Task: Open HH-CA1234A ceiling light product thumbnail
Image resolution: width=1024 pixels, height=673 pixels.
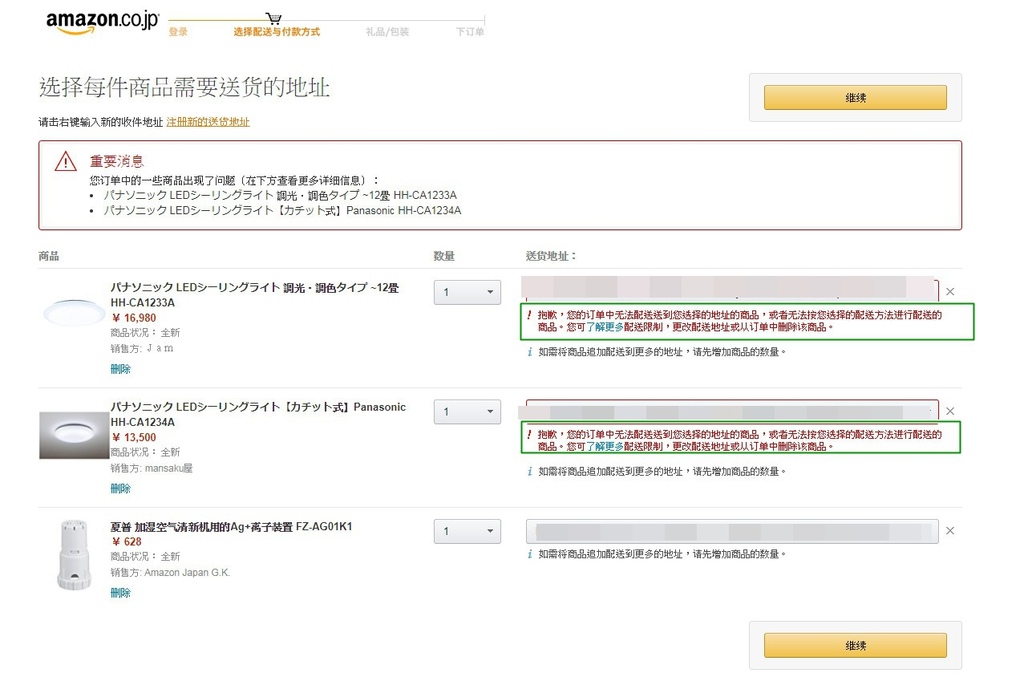Action: point(74,435)
